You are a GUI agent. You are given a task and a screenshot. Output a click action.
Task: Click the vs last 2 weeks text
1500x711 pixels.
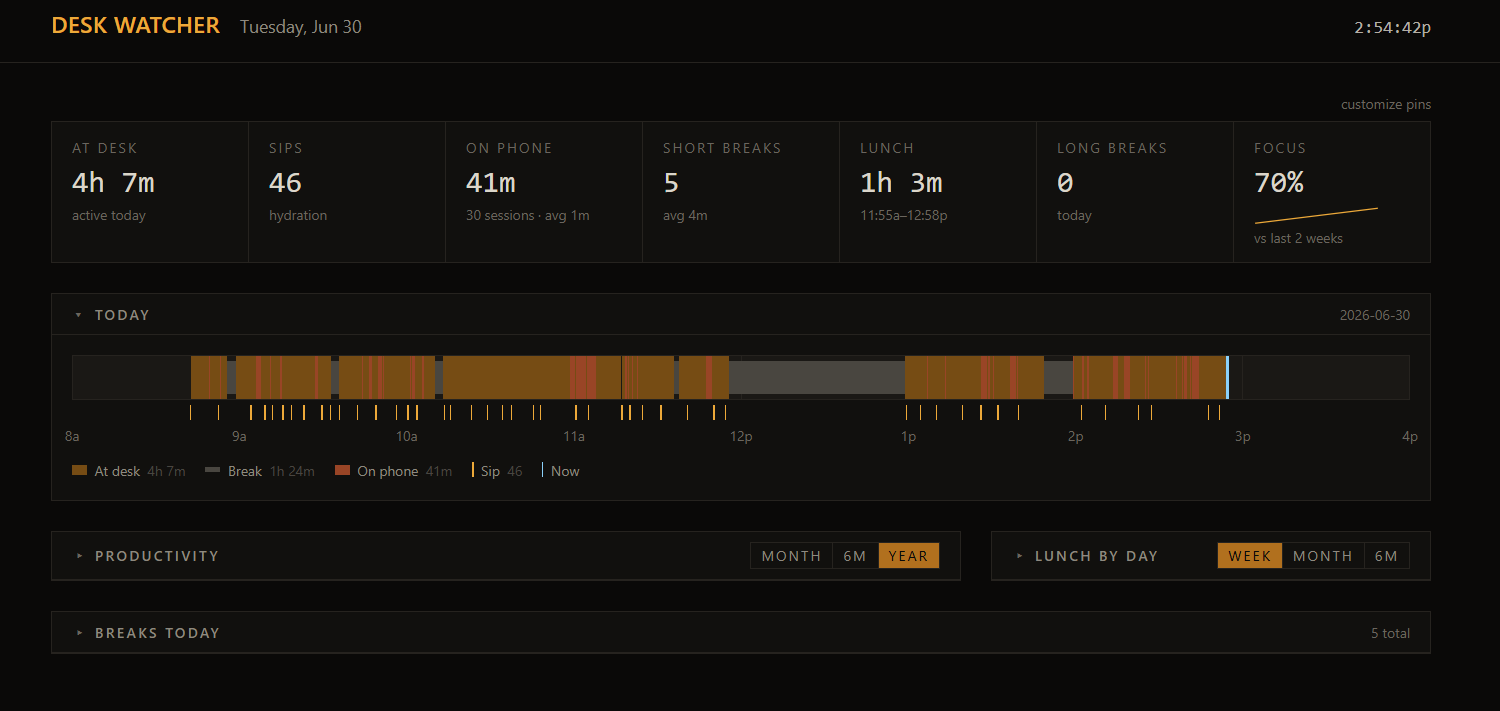point(1299,239)
